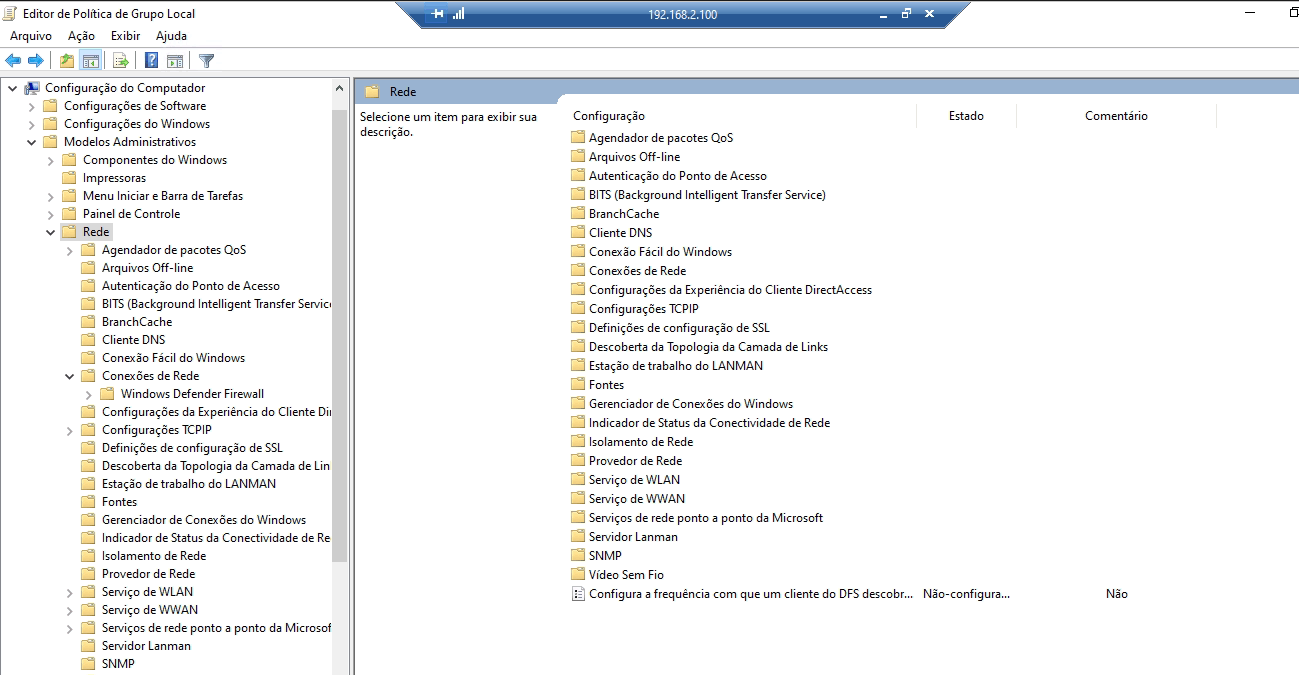
Task: Collapse Configuração do Computador node
Action: [x=12, y=88]
